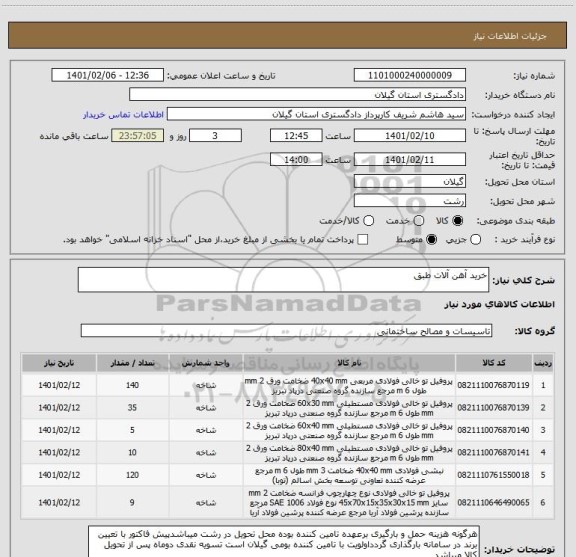
Task: Click the buyer name field دادگستری استان گیلان
Action: coord(298,95)
